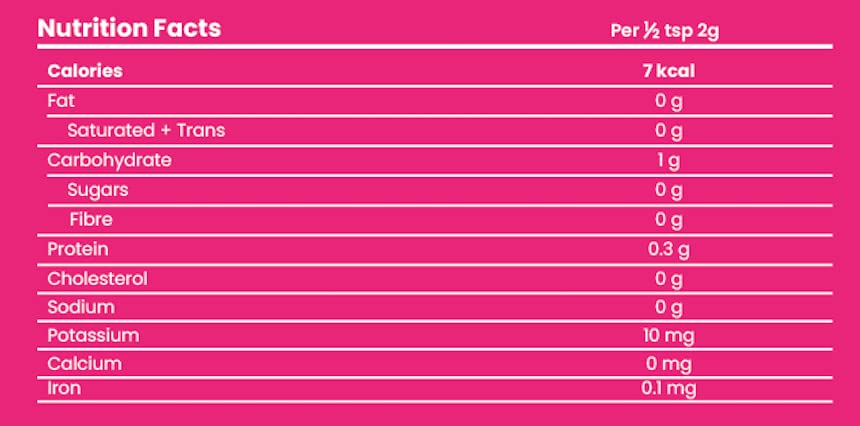The width and height of the screenshot is (860, 426).
Task: Click the Per ½ tsp 2g serving text
Action: pyautogui.click(x=665, y=29)
